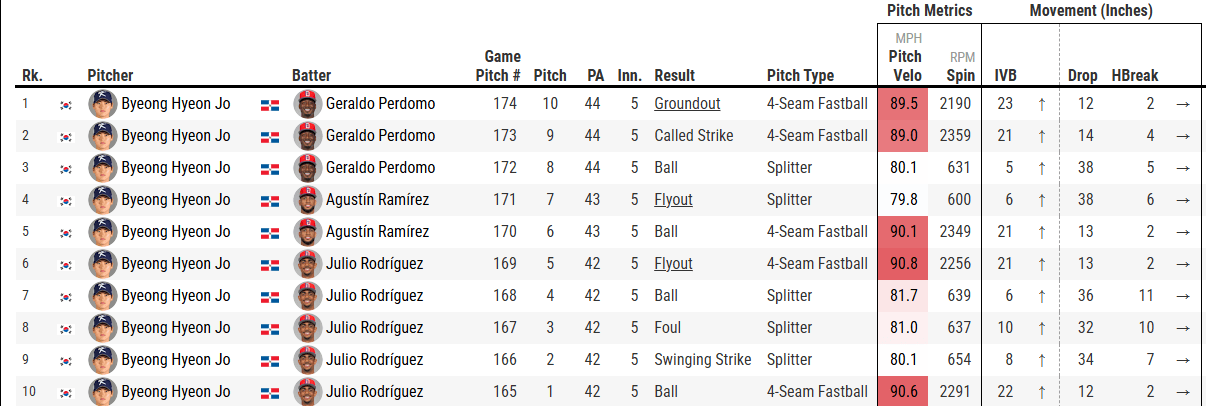Click the Dominican flag in row 1

(270, 104)
